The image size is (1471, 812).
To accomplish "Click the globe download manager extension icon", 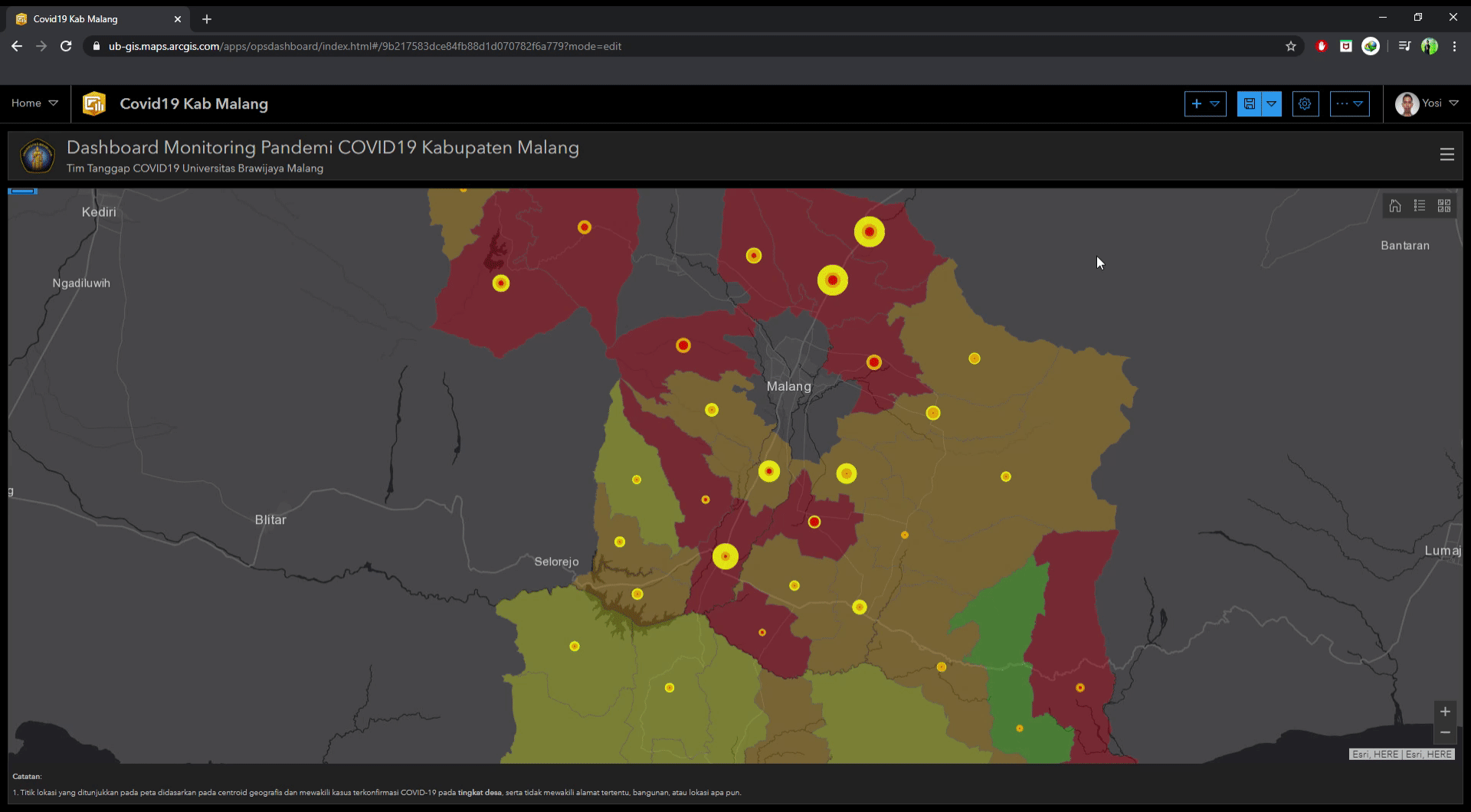I will 1371,46.
